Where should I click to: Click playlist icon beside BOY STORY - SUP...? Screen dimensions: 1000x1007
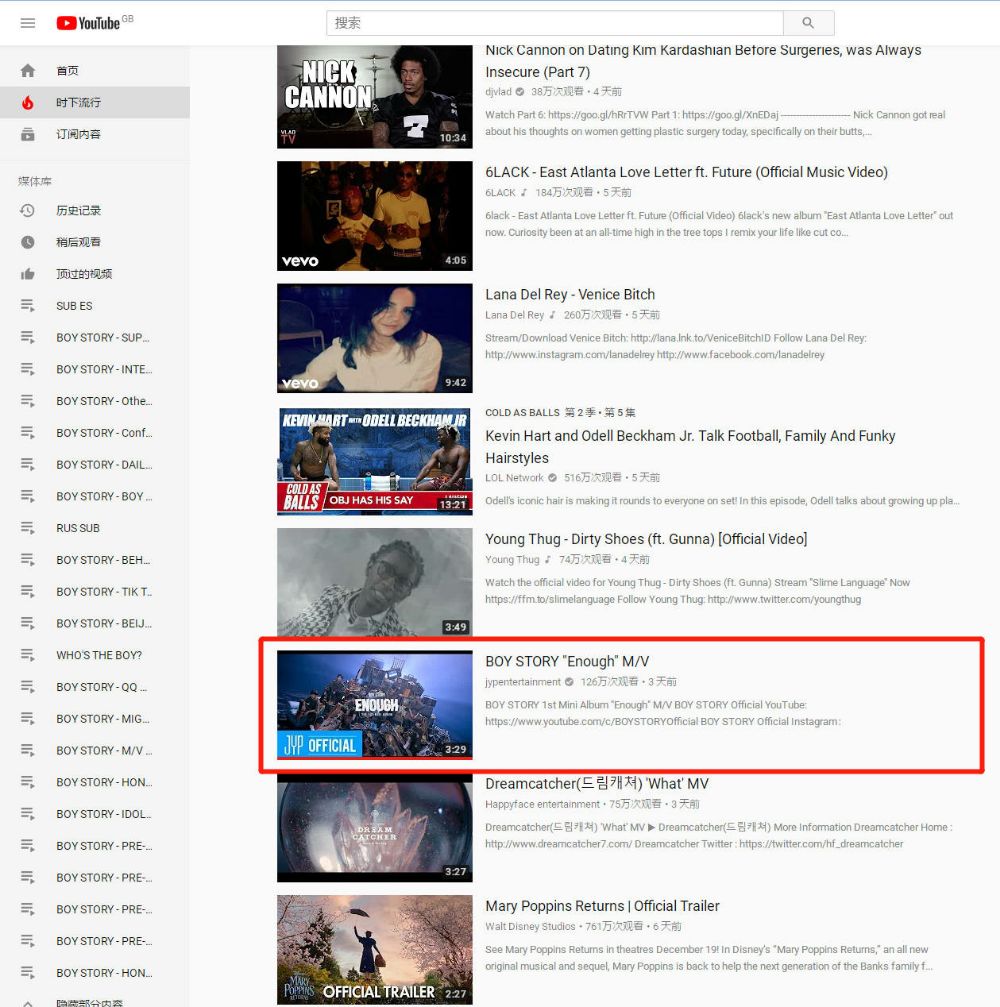pyautogui.click(x=28, y=337)
